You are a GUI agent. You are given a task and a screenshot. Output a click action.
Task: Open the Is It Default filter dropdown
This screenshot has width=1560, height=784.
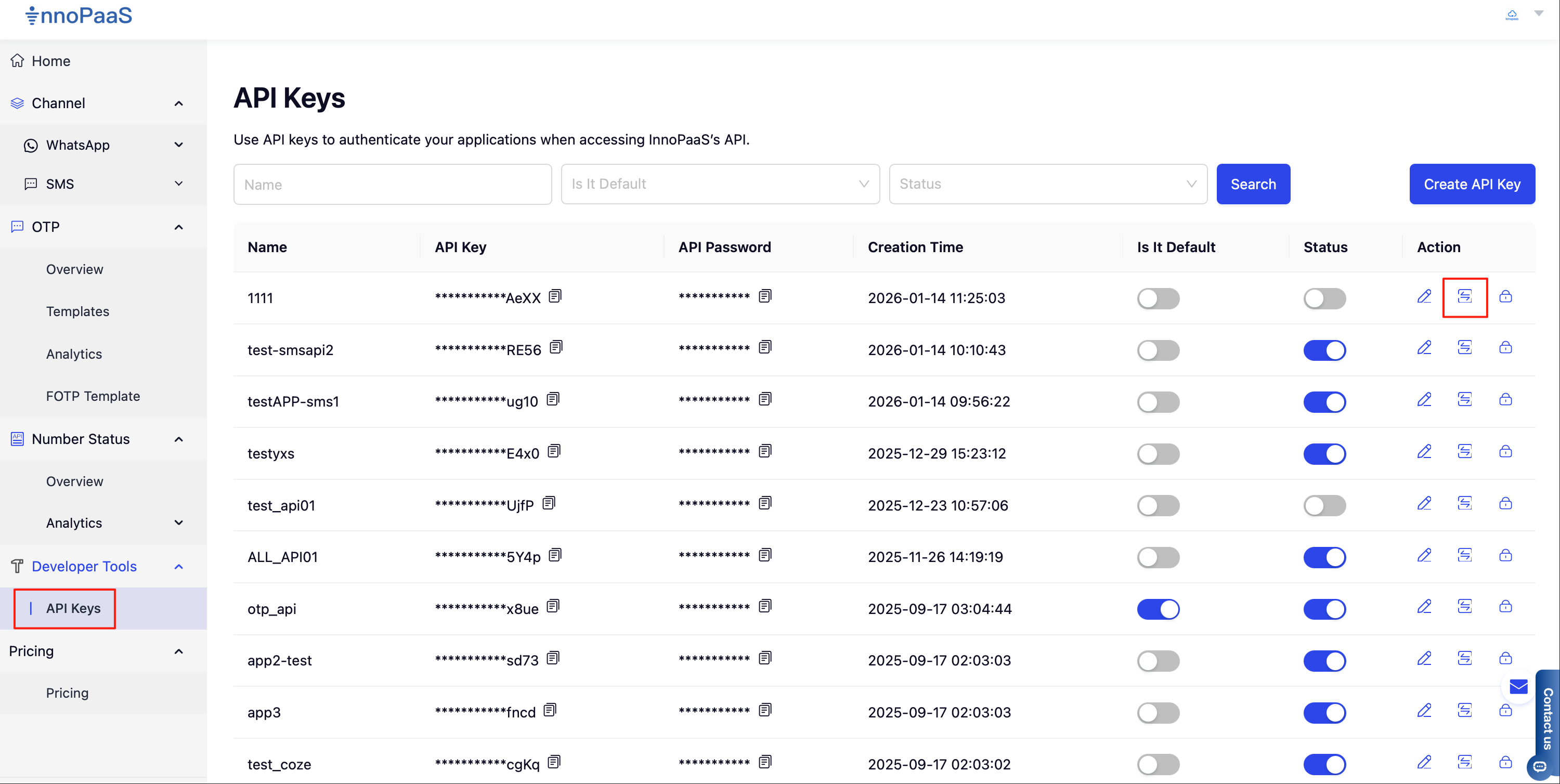pyautogui.click(x=720, y=184)
